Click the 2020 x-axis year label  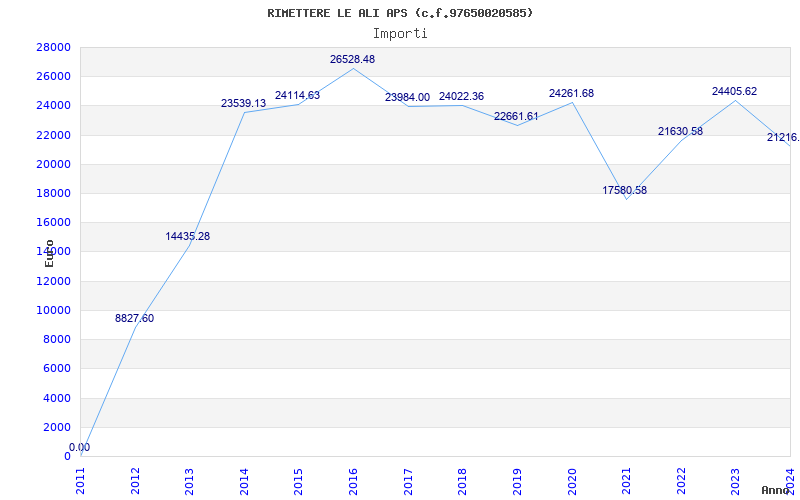point(571,482)
